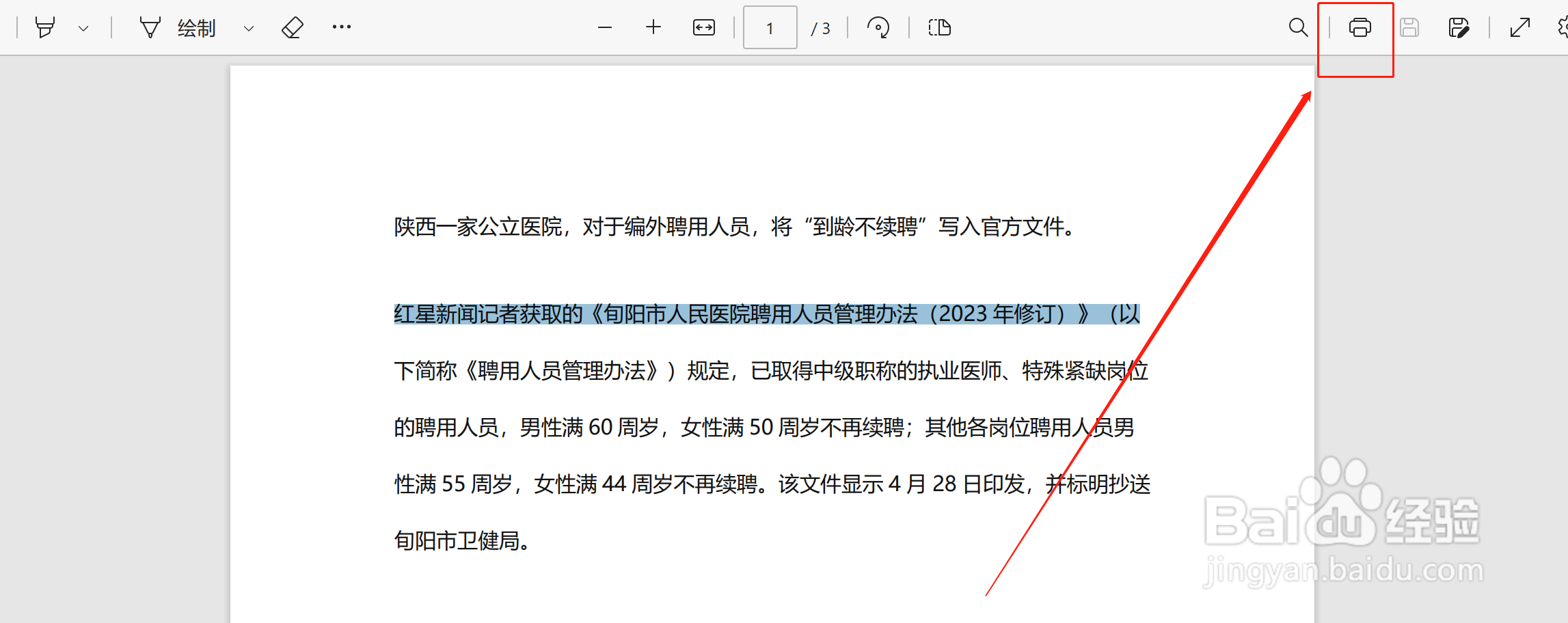Switch to page view layout
Screen dimensions: 1568x623
point(939,27)
